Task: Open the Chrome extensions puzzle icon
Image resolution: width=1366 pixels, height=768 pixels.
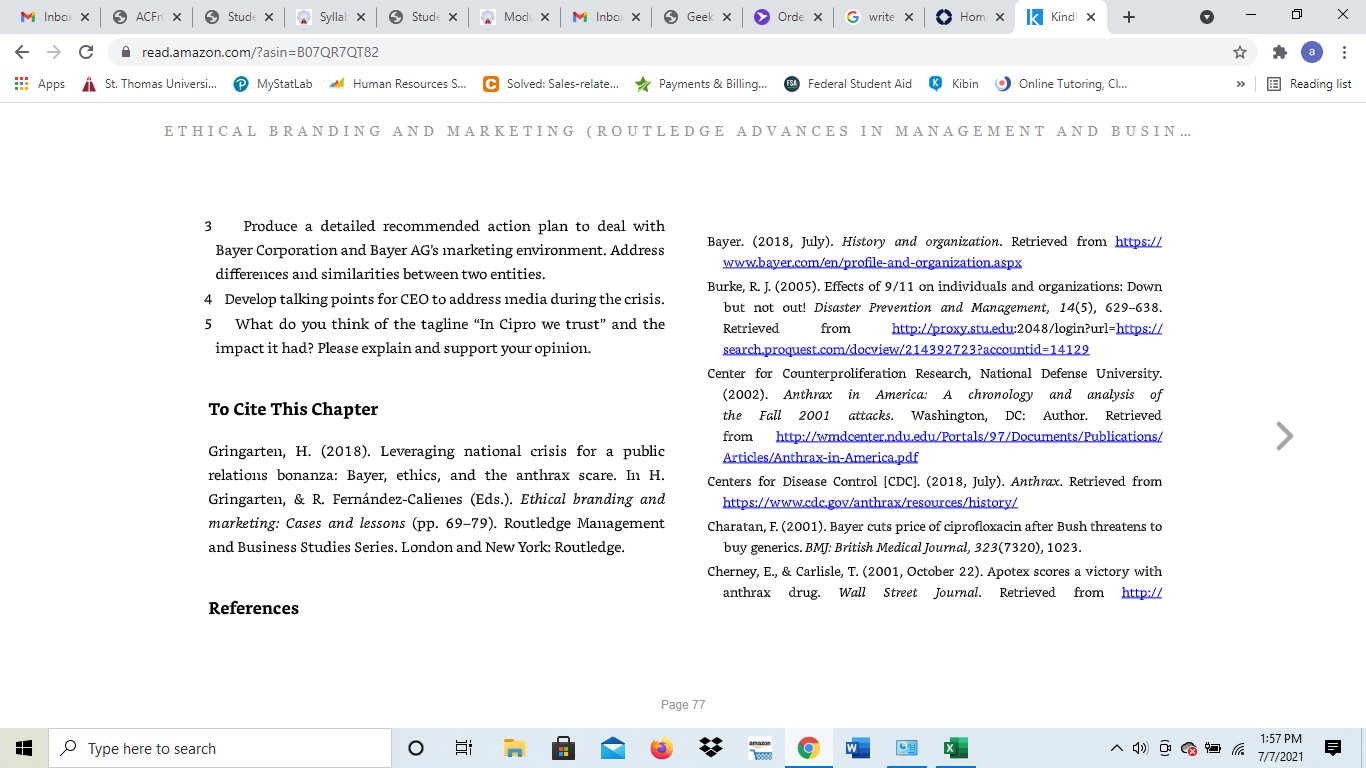Action: (1280, 52)
